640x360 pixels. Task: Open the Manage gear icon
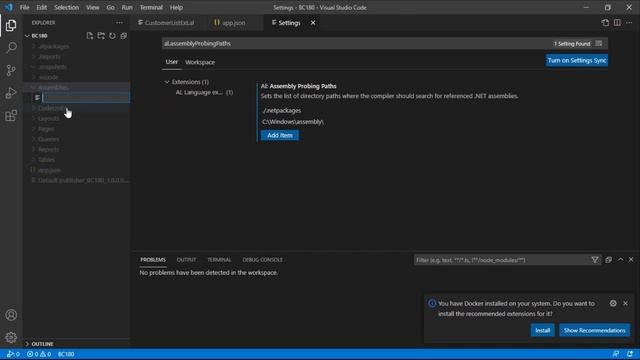point(11,337)
